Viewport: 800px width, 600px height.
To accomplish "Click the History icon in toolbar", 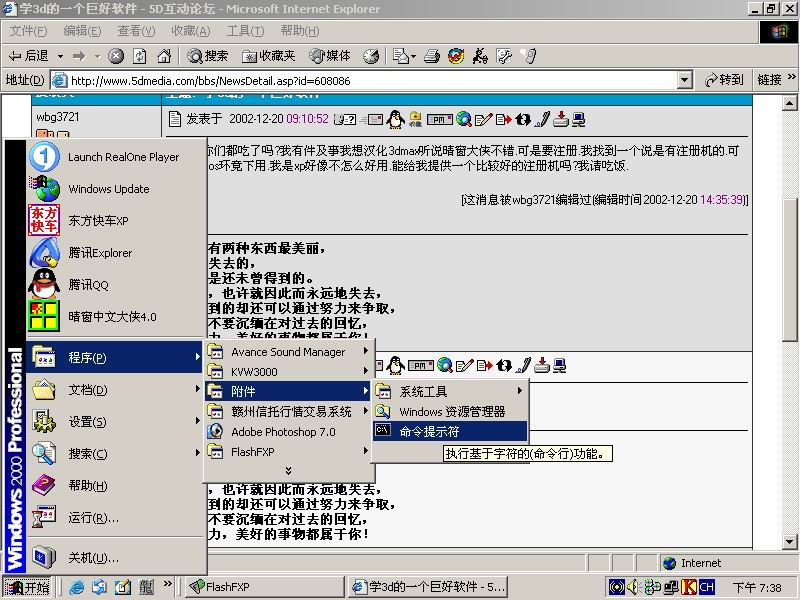I will tap(371, 56).
